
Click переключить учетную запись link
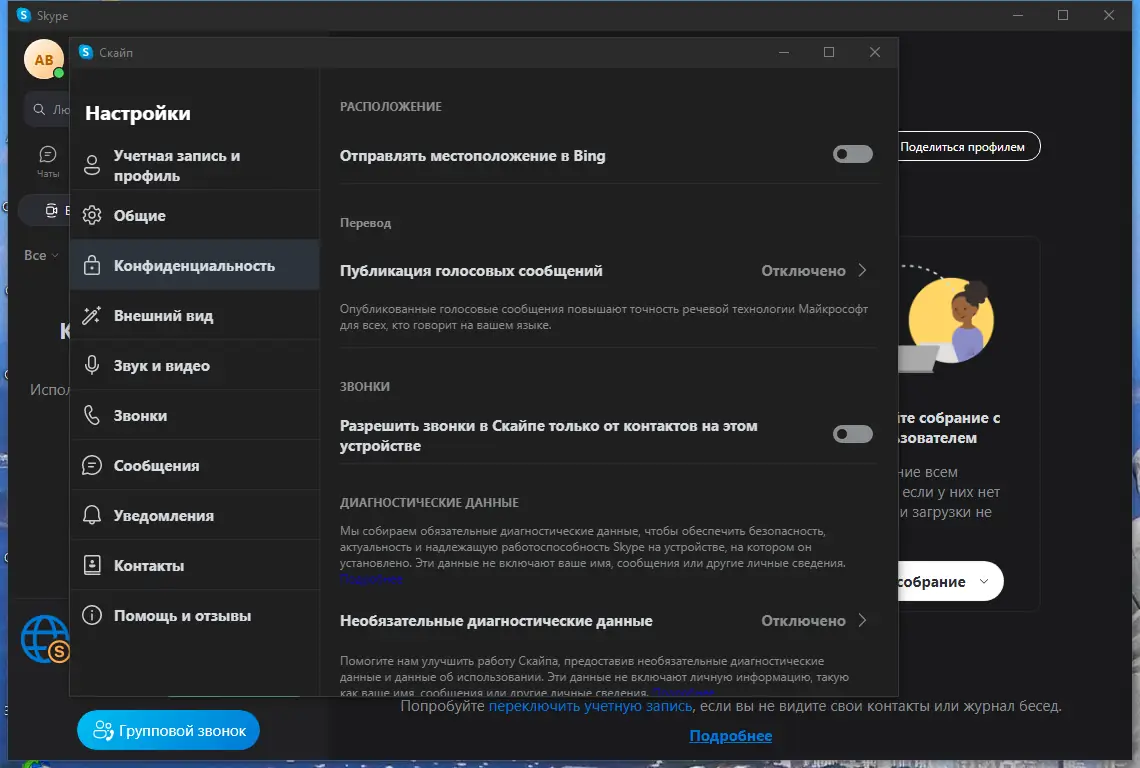pyautogui.click(x=591, y=705)
